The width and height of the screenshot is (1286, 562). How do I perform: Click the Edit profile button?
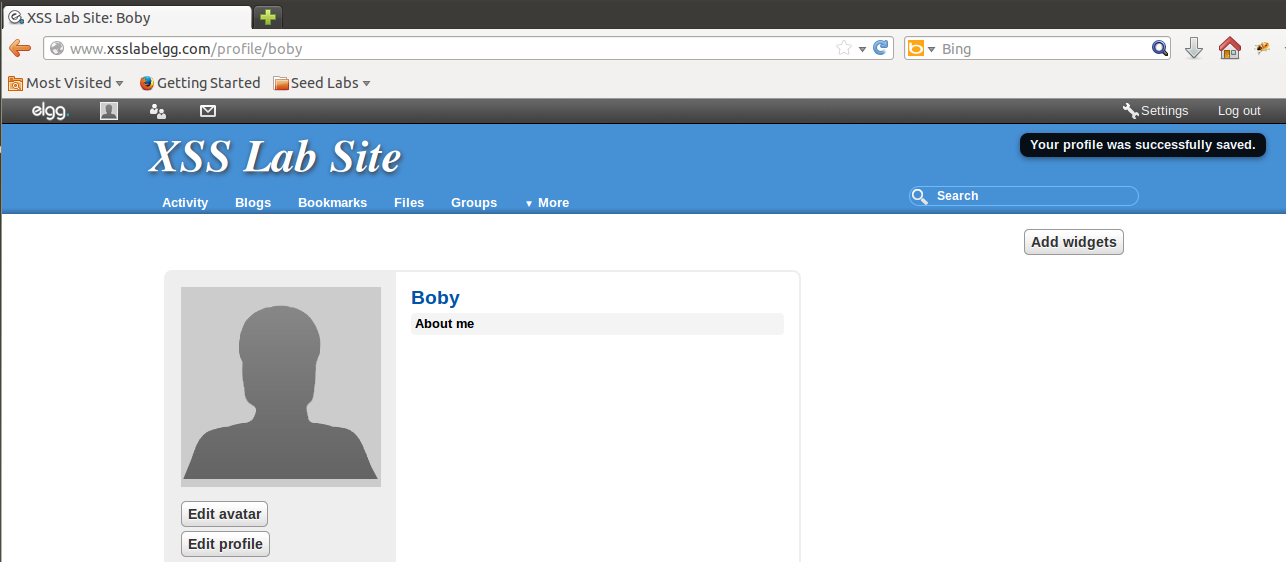(x=225, y=544)
